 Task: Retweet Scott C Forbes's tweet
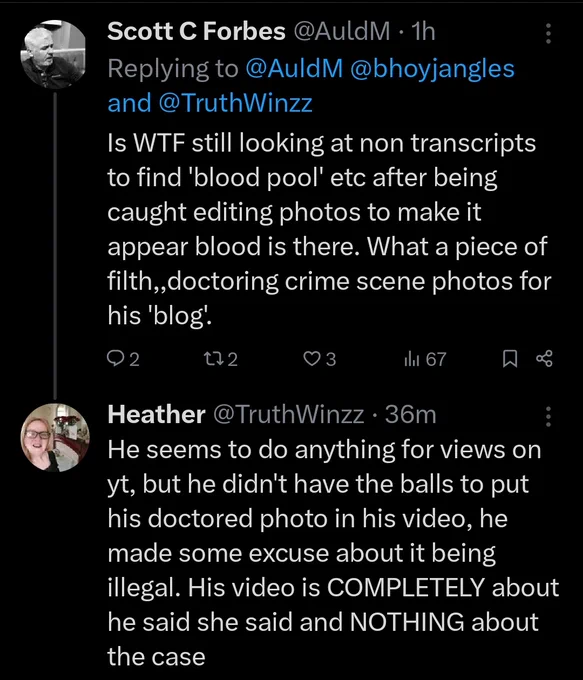[x=220, y=359]
